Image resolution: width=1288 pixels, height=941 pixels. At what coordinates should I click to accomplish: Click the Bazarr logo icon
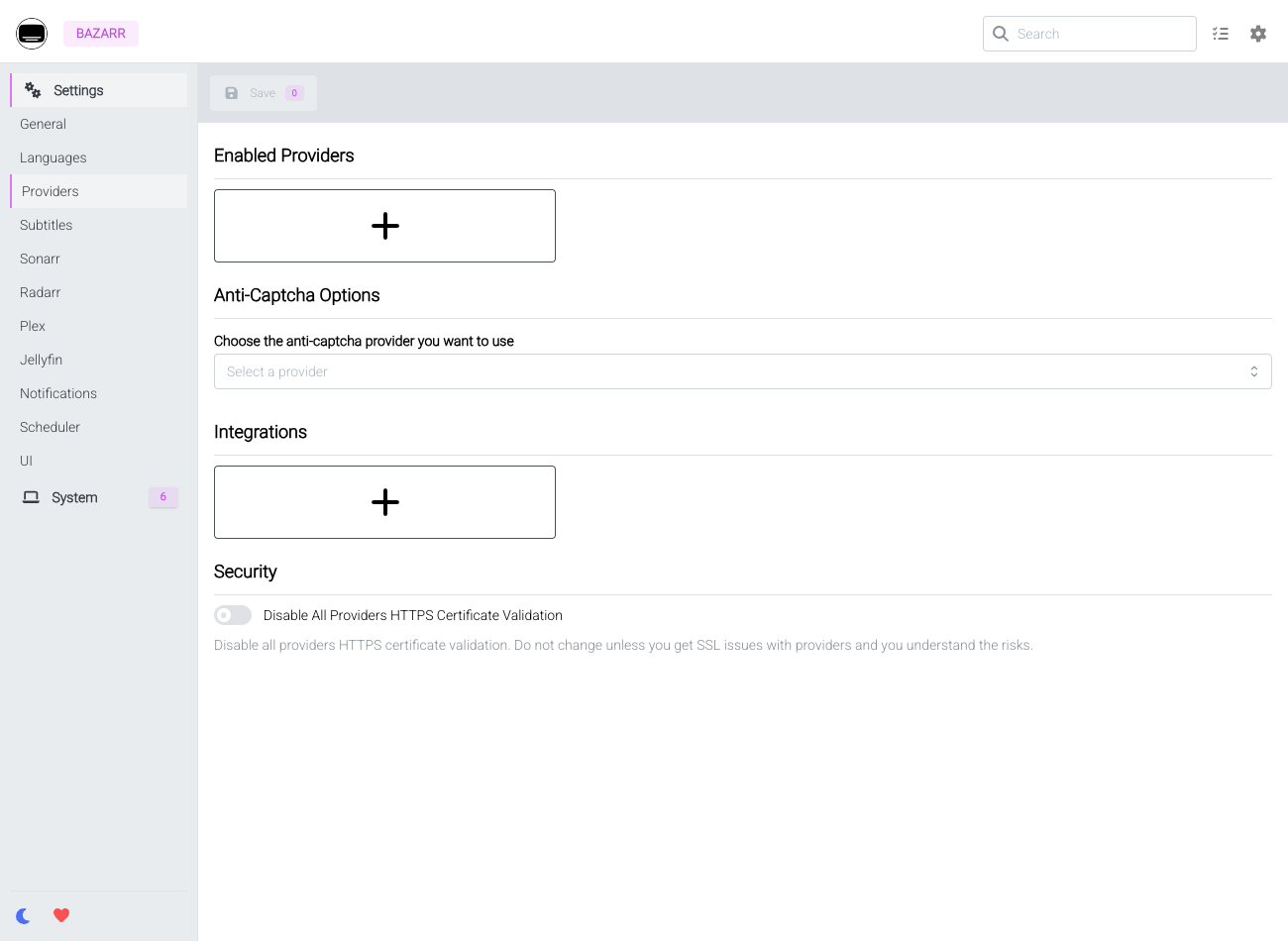click(x=32, y=34)
